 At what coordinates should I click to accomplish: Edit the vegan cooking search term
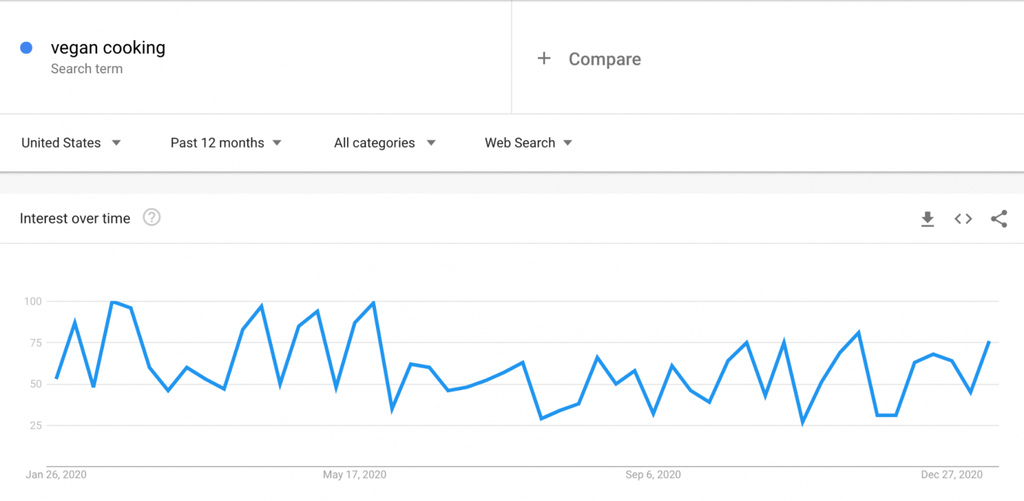[108, 48]
